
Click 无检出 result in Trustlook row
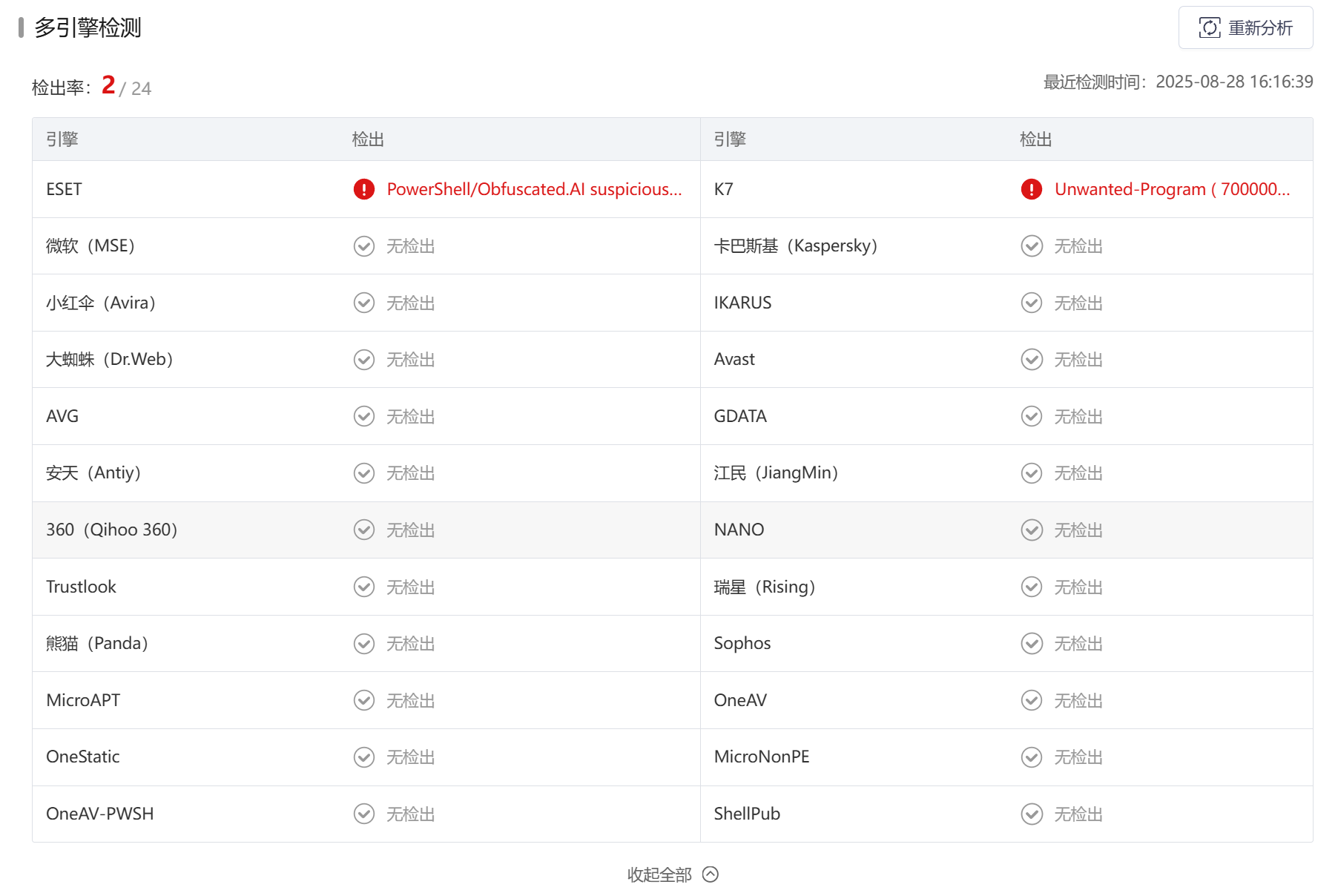pyautogui.click(x=410, y=587)
